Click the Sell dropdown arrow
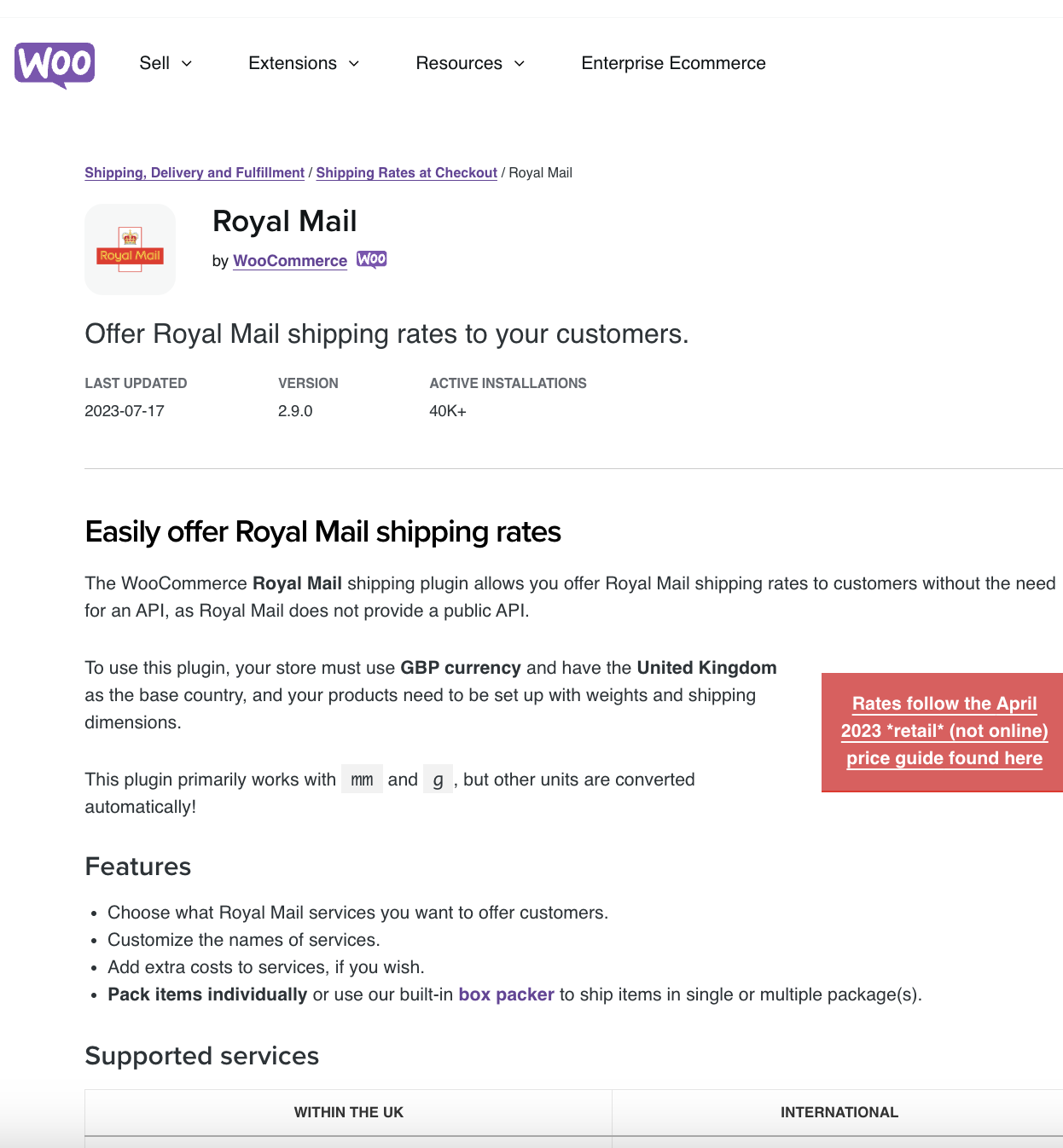1063x1148 pixels. [187, 63]
